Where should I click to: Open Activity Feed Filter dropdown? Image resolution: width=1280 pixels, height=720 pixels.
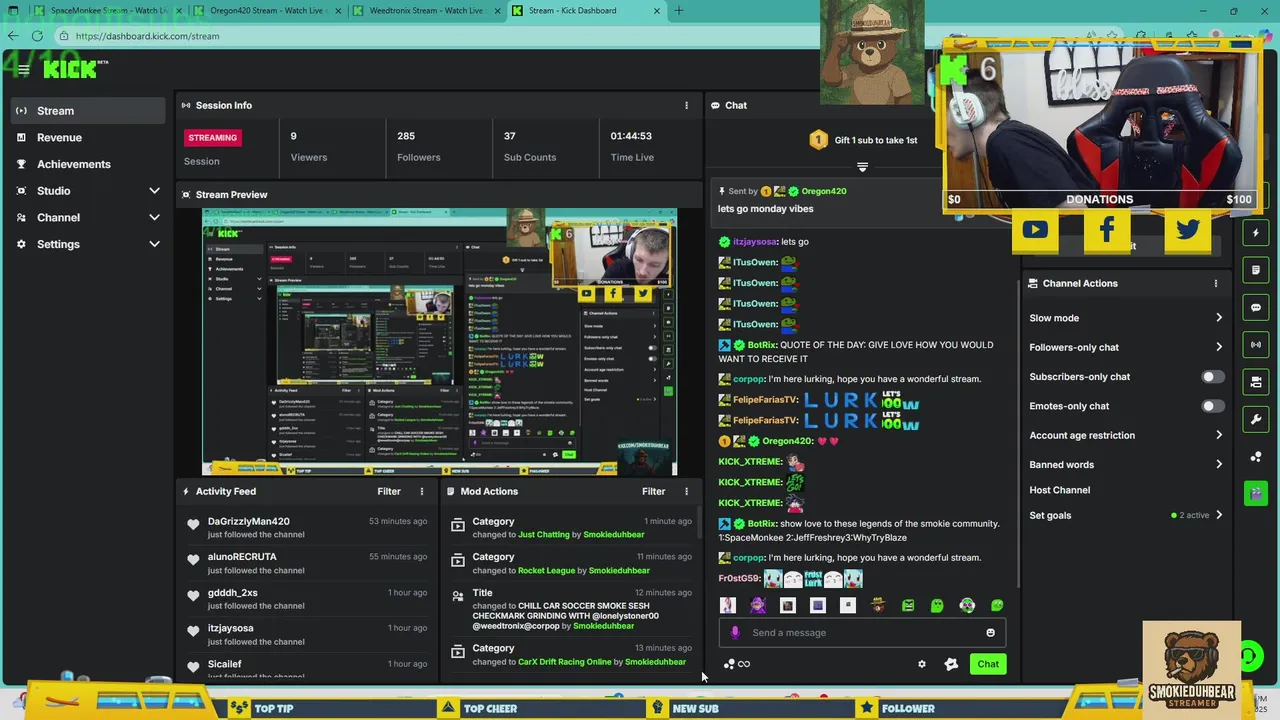[x=389, y=491]
